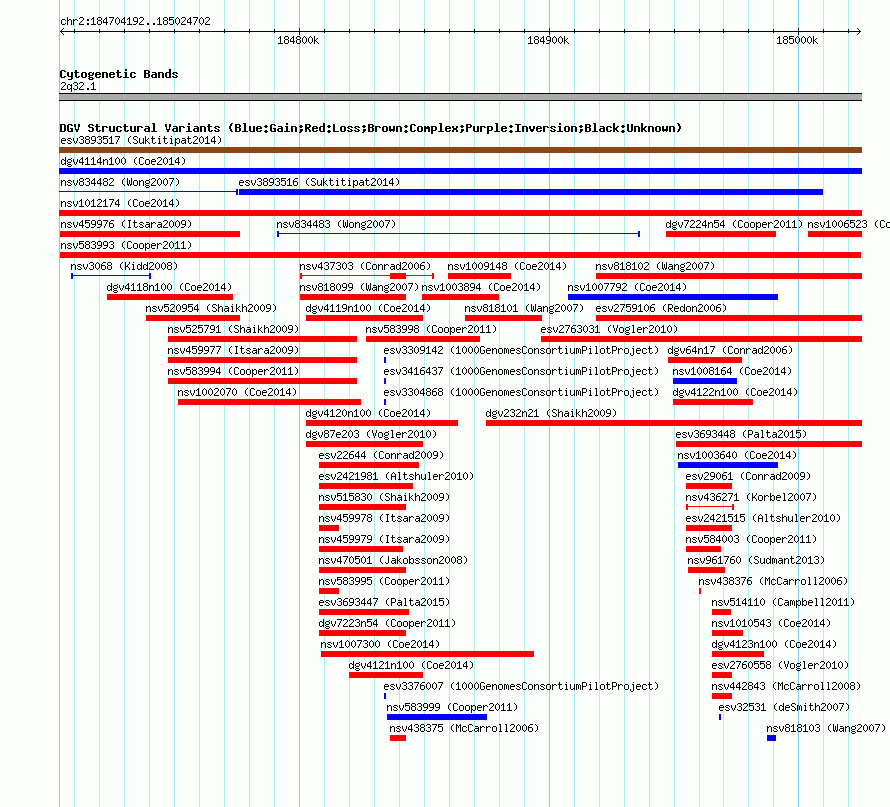Click nsv583998 (Cooper2011) label
Image resolution: width=890 pixels, height=807 pixels.
(x=431, y=329)
